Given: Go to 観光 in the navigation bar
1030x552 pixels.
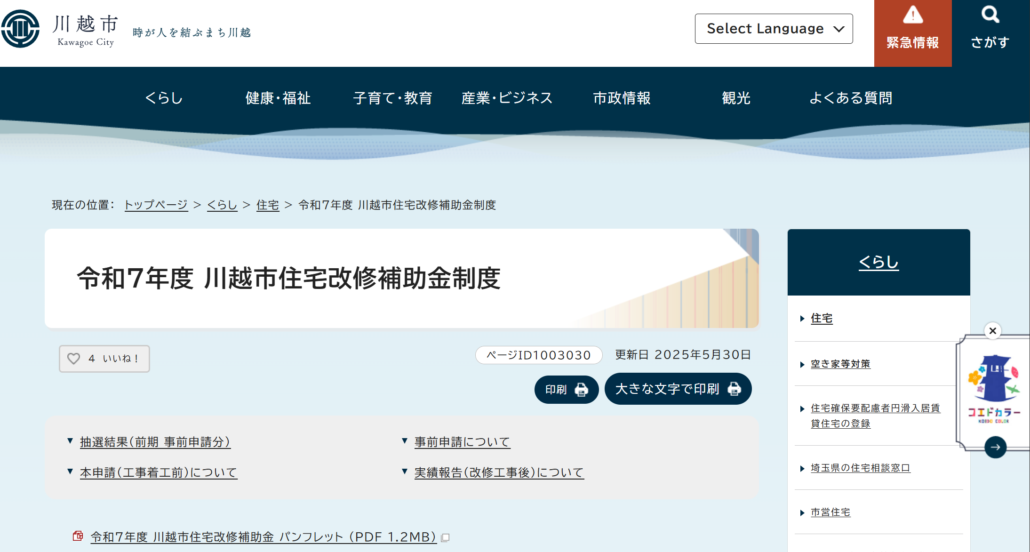Looking at the screenshot, I should [736, 98].
